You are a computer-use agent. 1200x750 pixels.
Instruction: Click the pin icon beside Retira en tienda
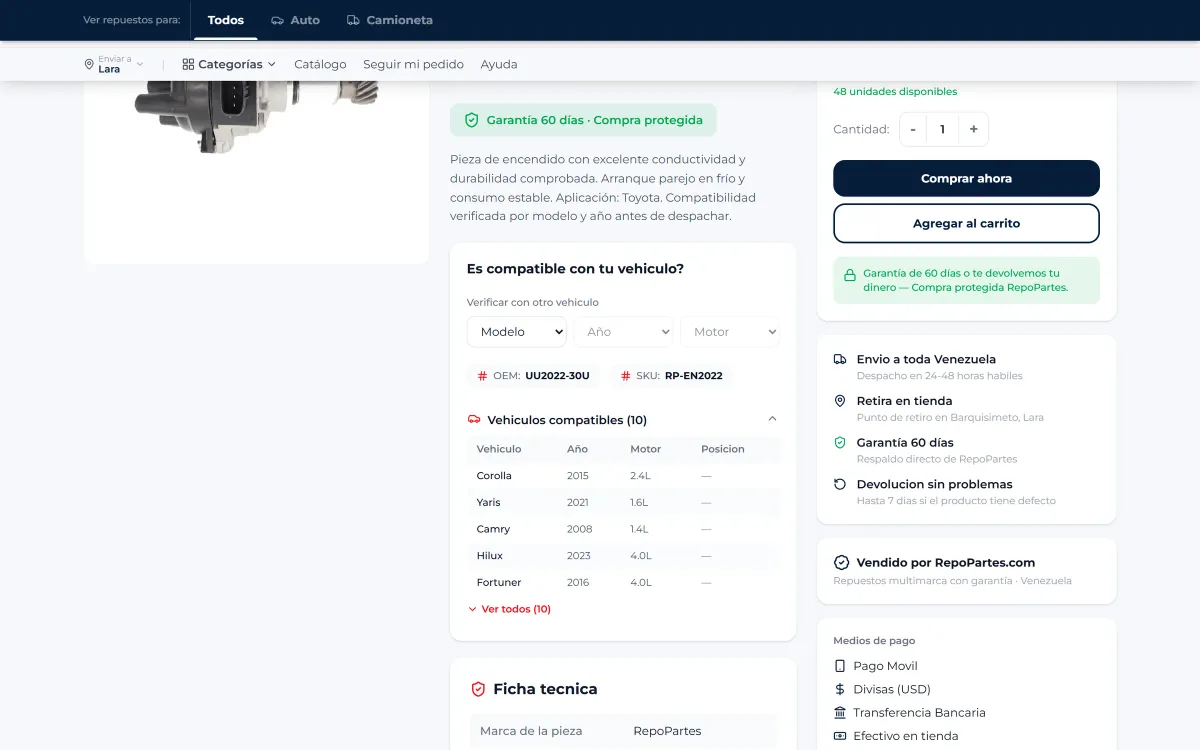tap(840, 401)
